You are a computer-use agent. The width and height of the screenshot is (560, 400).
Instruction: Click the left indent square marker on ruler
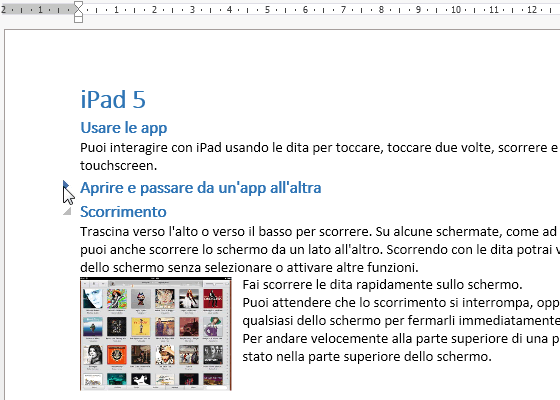78,19
